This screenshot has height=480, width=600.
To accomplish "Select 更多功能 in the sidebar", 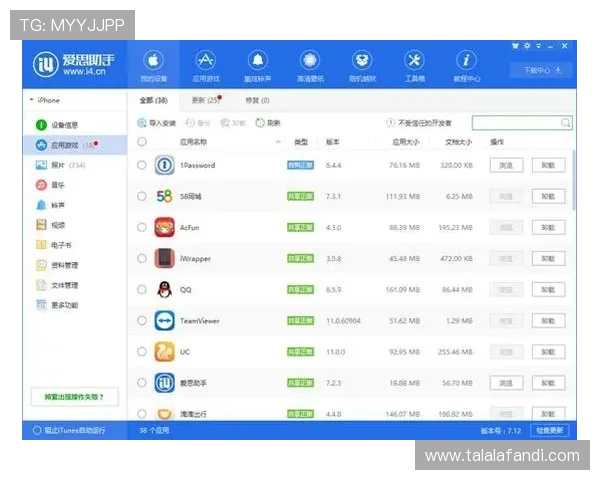I will (x=75, y=305).
